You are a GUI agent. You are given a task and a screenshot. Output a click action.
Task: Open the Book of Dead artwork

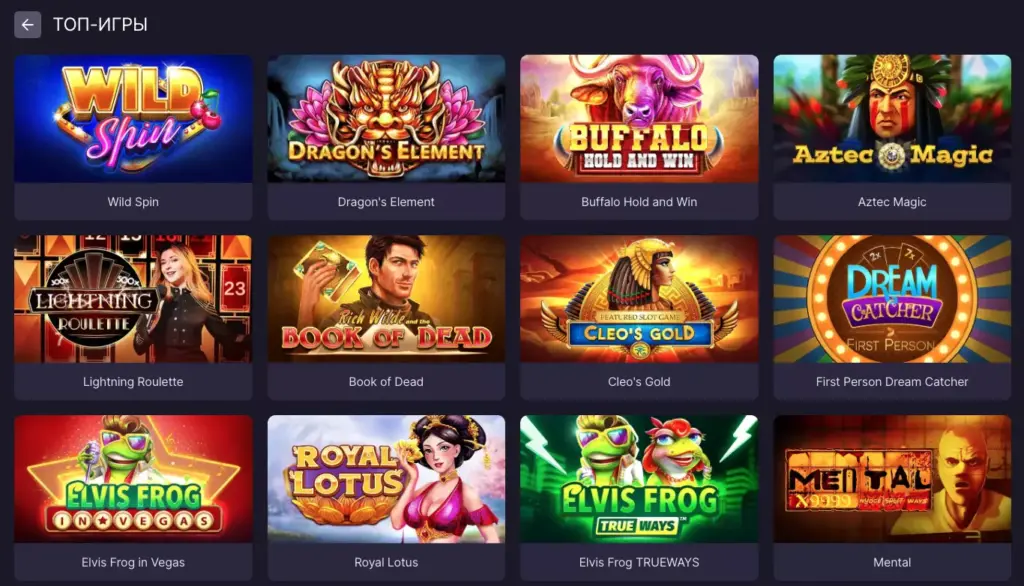tap(386, 299)
